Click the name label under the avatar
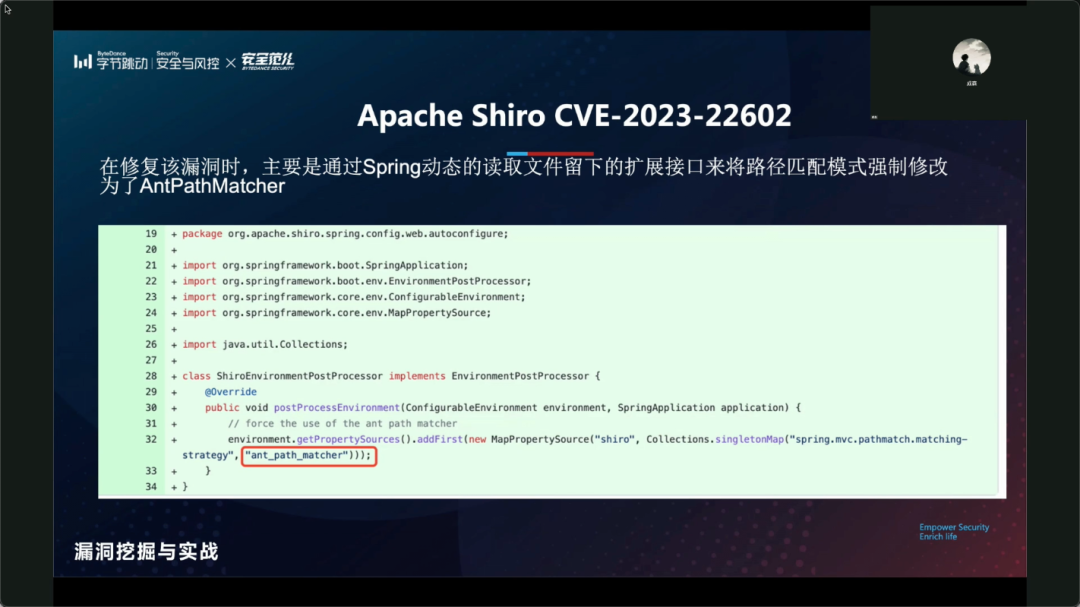 click(x=971, y=83)
